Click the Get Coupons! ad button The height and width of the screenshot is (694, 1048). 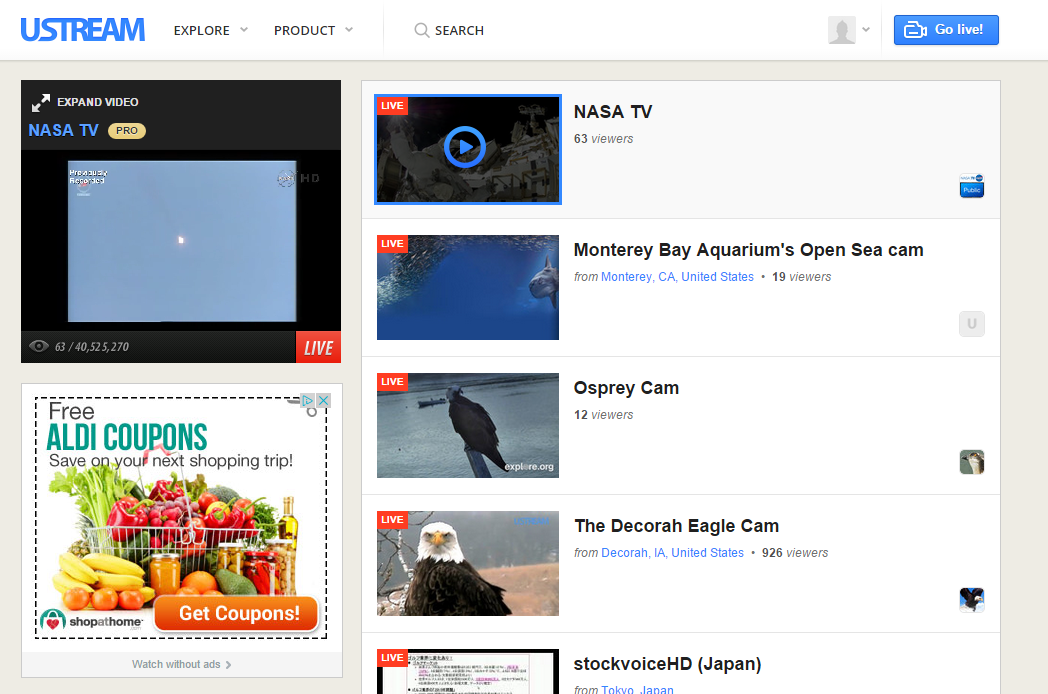pyautogui.click(x=239, y=613)
